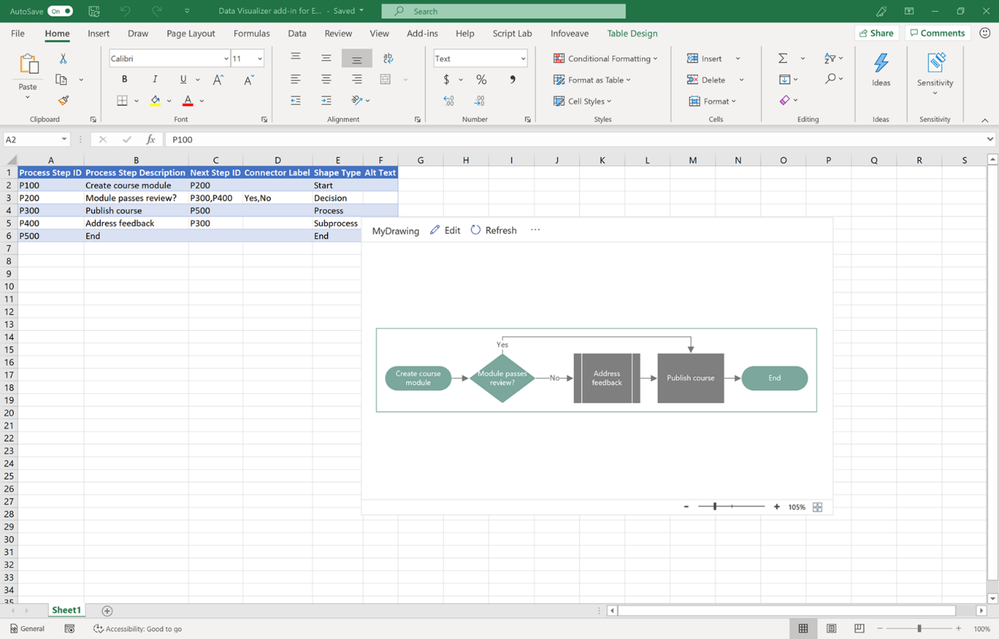Image resolution: width=999 pixels, height=639 pixels.
Task: Open the Format cells menu
Action: pos(712,101)
